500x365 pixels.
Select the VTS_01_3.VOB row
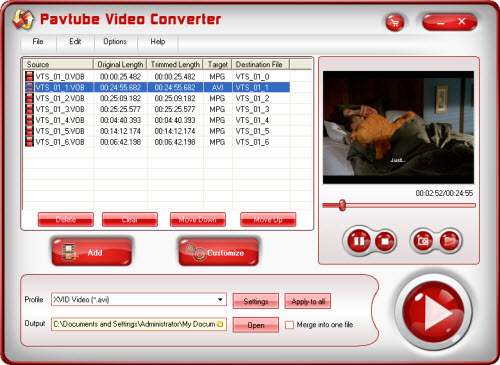click(x=157, y=109)
